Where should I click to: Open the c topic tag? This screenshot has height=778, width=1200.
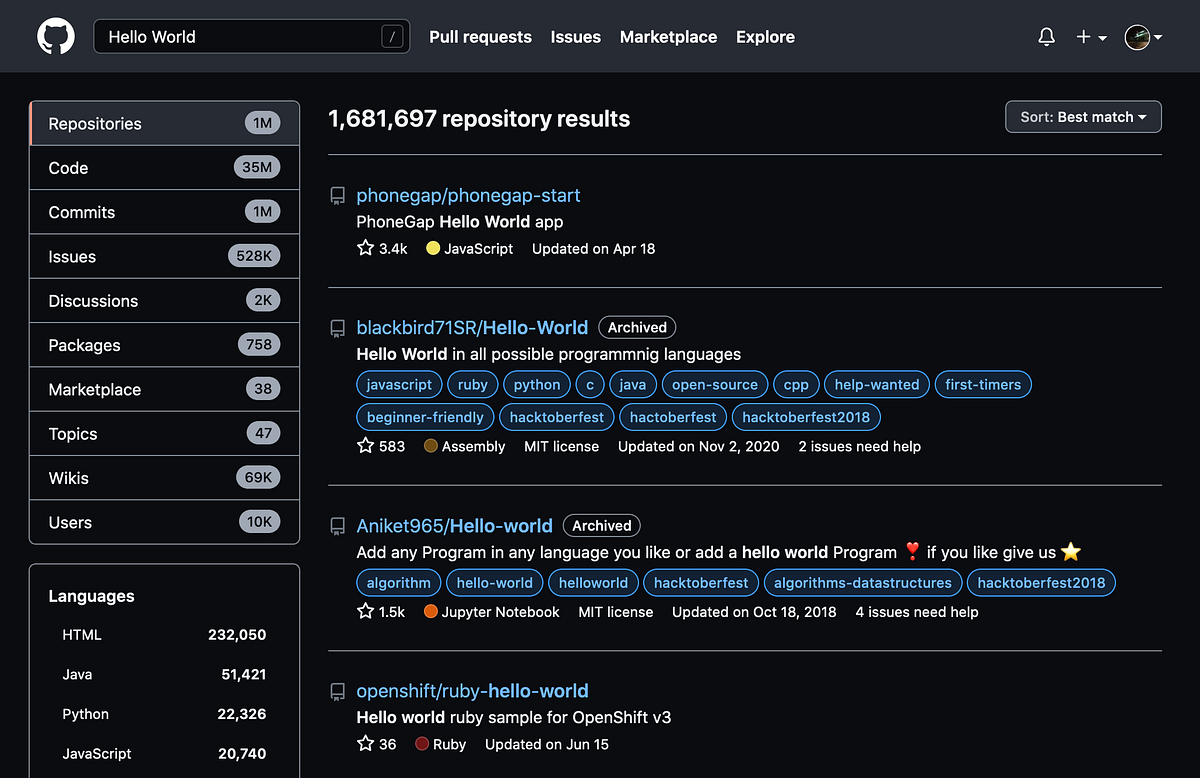(x=590, y=384)
